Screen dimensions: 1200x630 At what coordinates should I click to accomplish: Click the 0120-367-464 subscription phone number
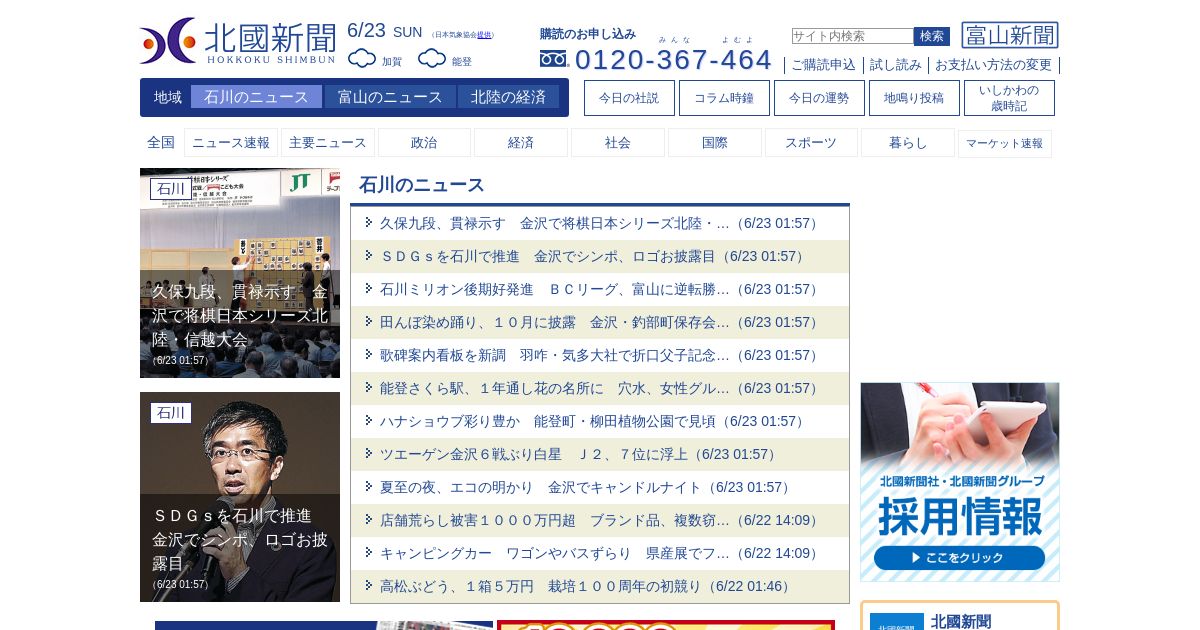click(x=673, y=59)
